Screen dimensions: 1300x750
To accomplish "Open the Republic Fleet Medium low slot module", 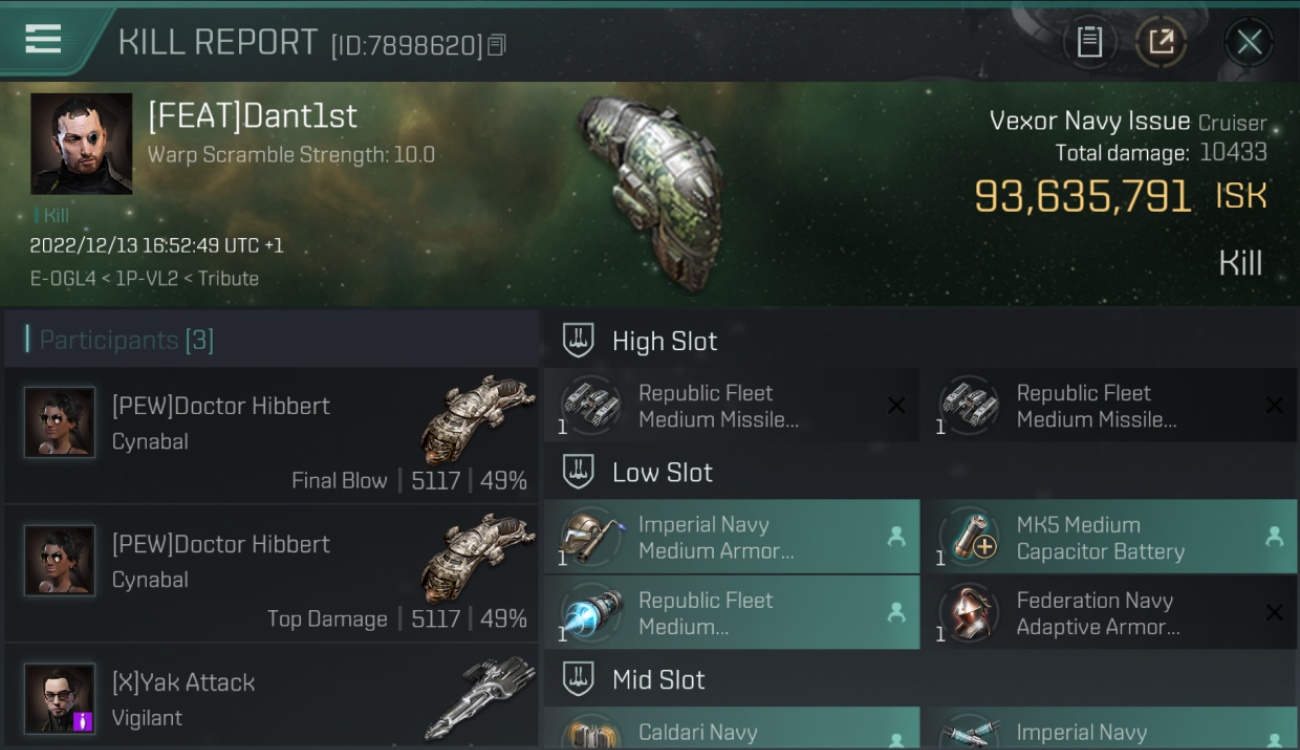I will [731, 613].
